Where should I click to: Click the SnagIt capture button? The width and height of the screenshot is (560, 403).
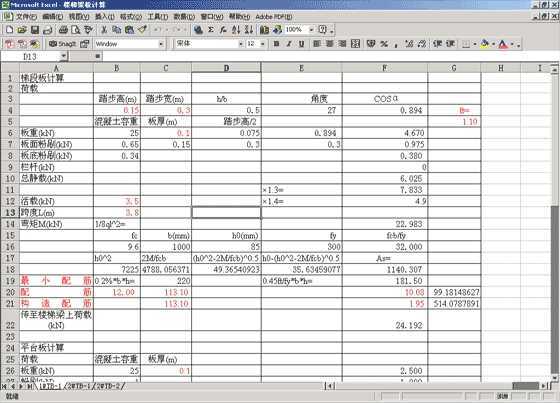(62, 44)
